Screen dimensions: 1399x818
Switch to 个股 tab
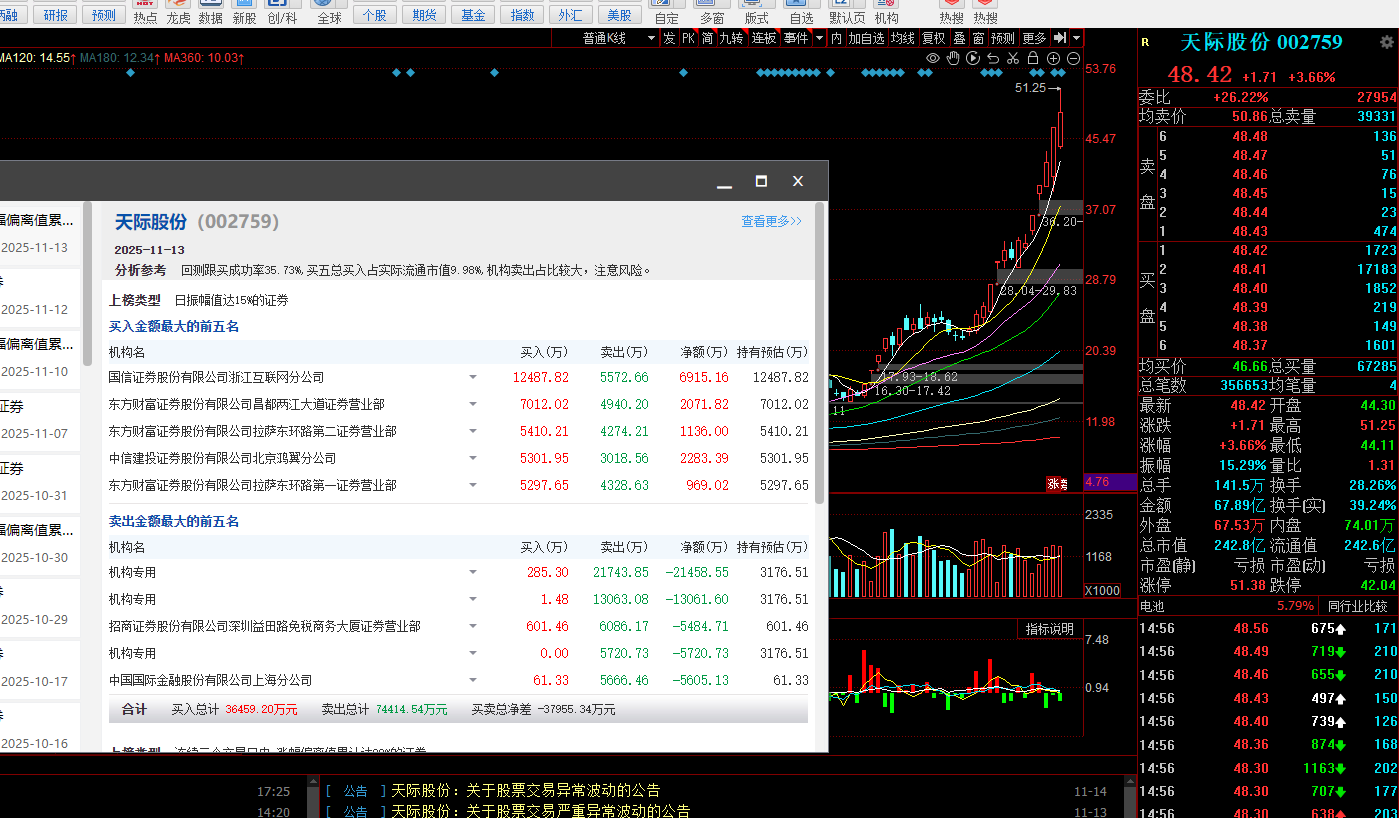(x=375, y=15)
